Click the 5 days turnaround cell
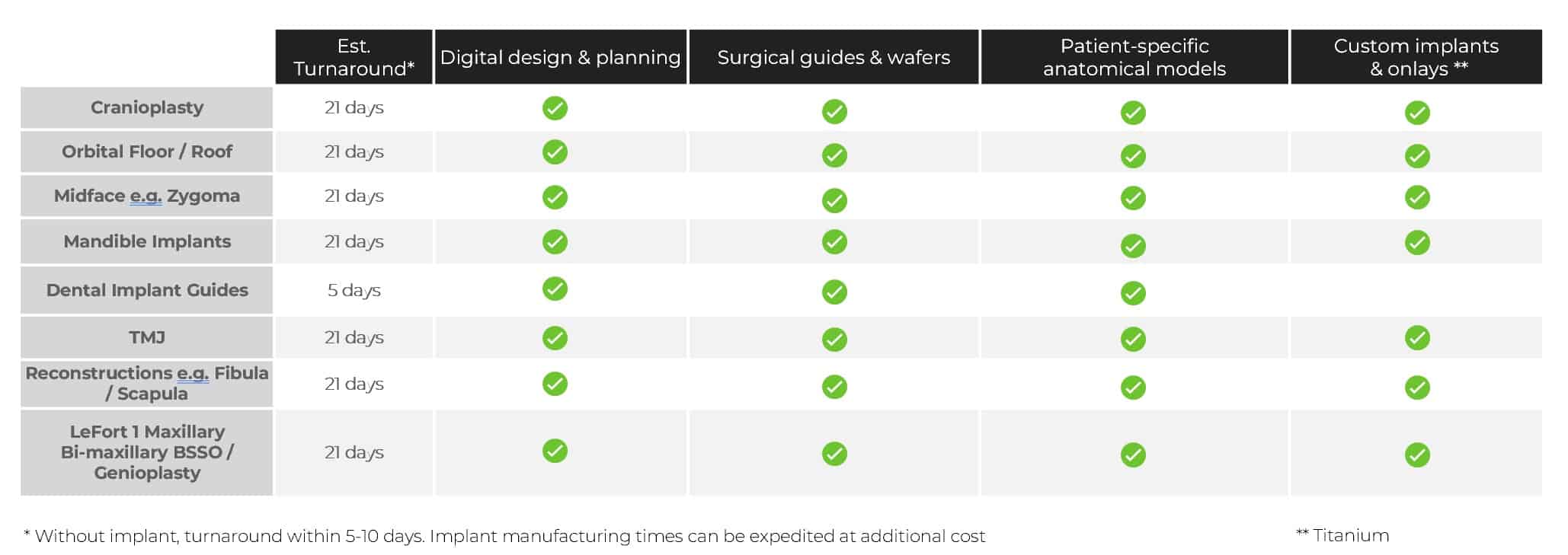This screenshot has height=555, width=1568. 354,290
